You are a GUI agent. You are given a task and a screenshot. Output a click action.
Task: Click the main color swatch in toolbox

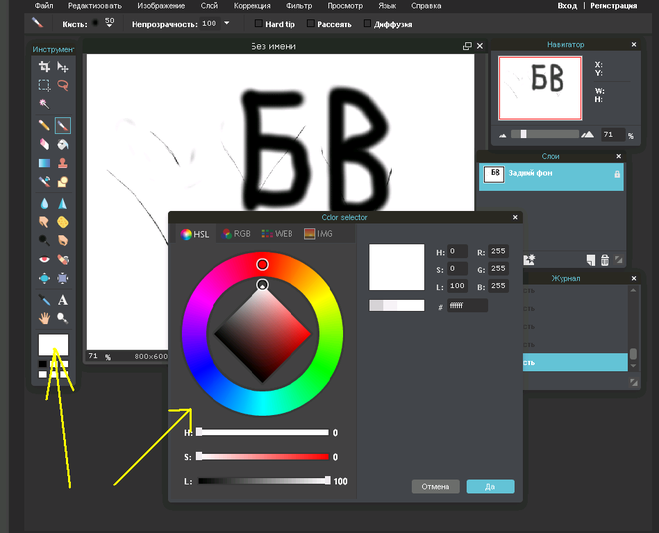click(53, 345)
